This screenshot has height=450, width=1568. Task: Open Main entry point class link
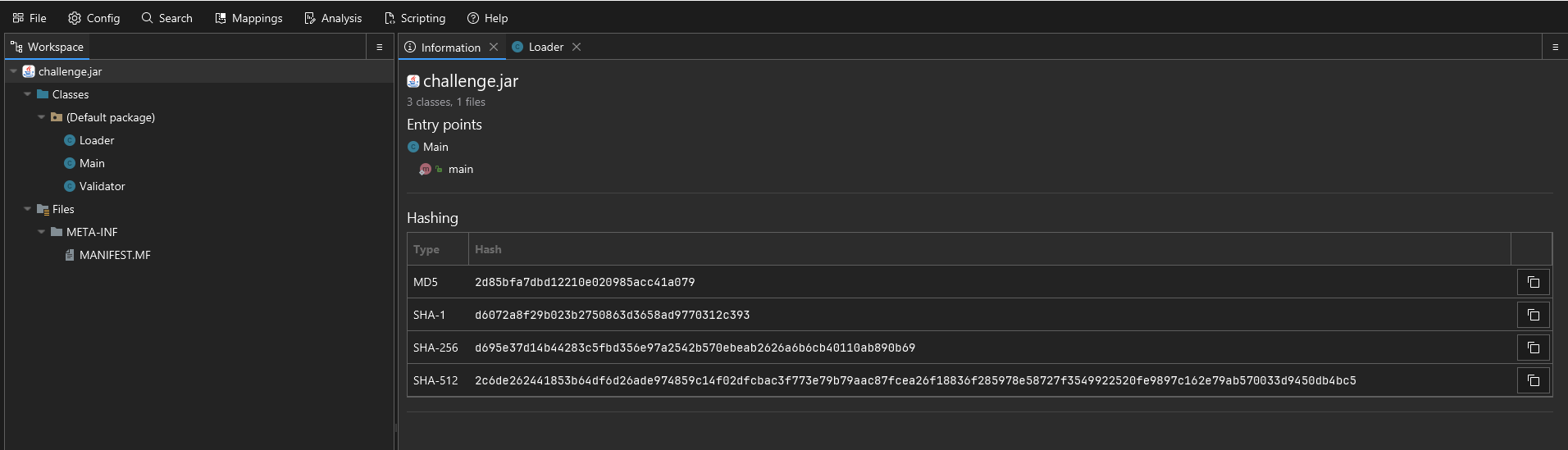pyautogui.click(x=435, y=147)
